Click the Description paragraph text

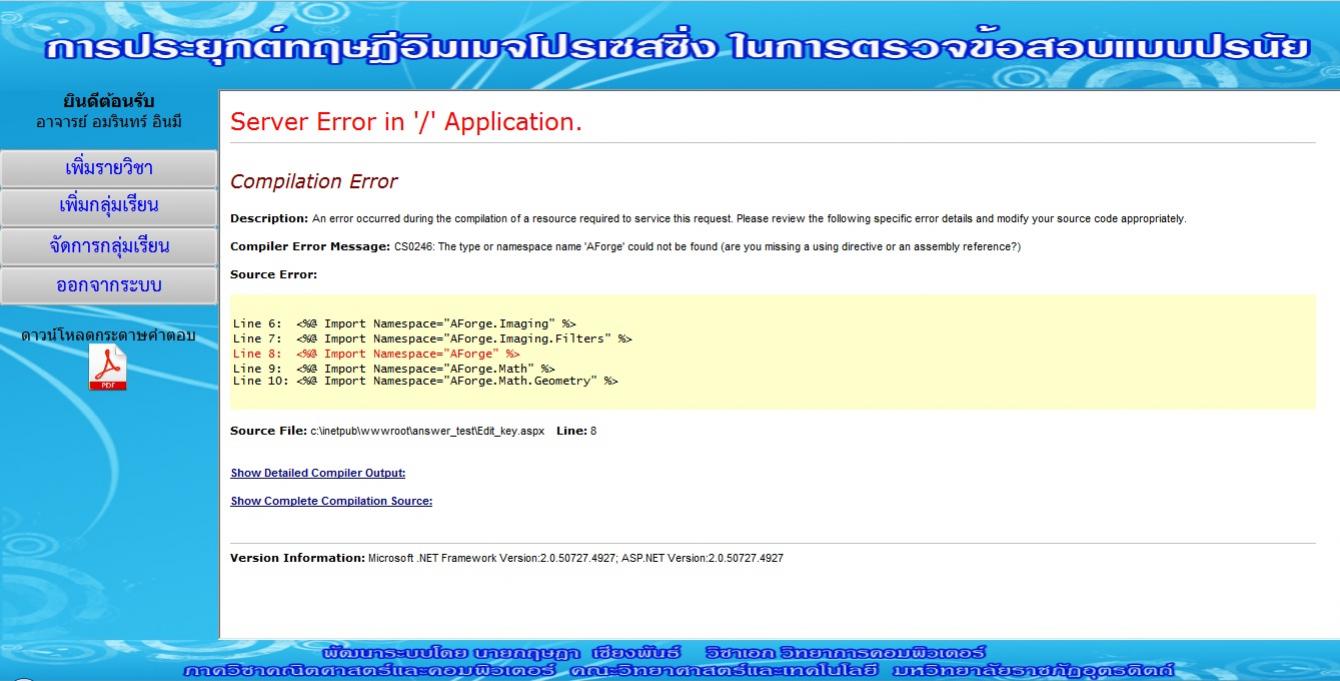(x=708, y=219)
